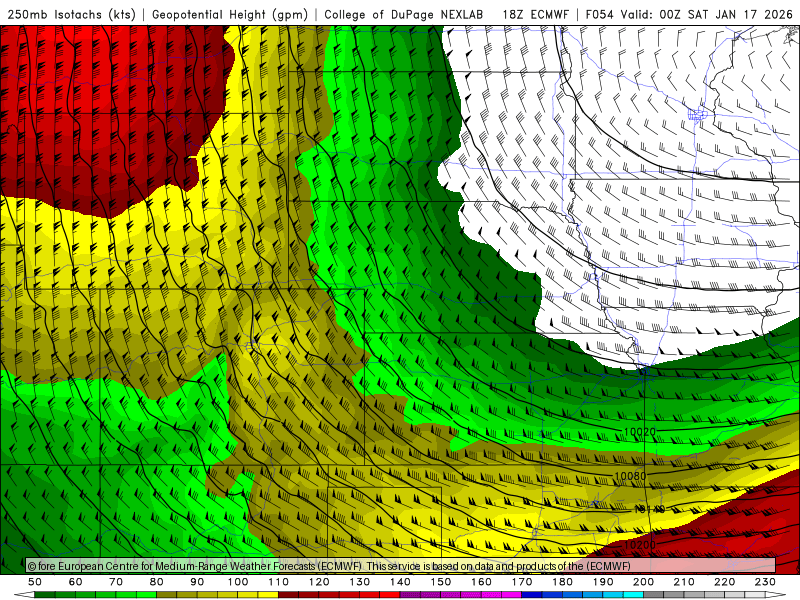Screen dimensions: 800x600
Task: Click 'College of DuPage NEXLAB' in the header
Action: [404, 14]
